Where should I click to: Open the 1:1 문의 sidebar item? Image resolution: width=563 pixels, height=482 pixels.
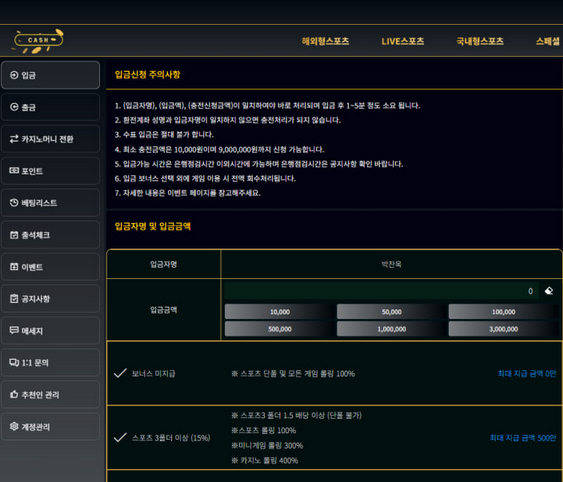pyautogui.click(x=50, y=363)
